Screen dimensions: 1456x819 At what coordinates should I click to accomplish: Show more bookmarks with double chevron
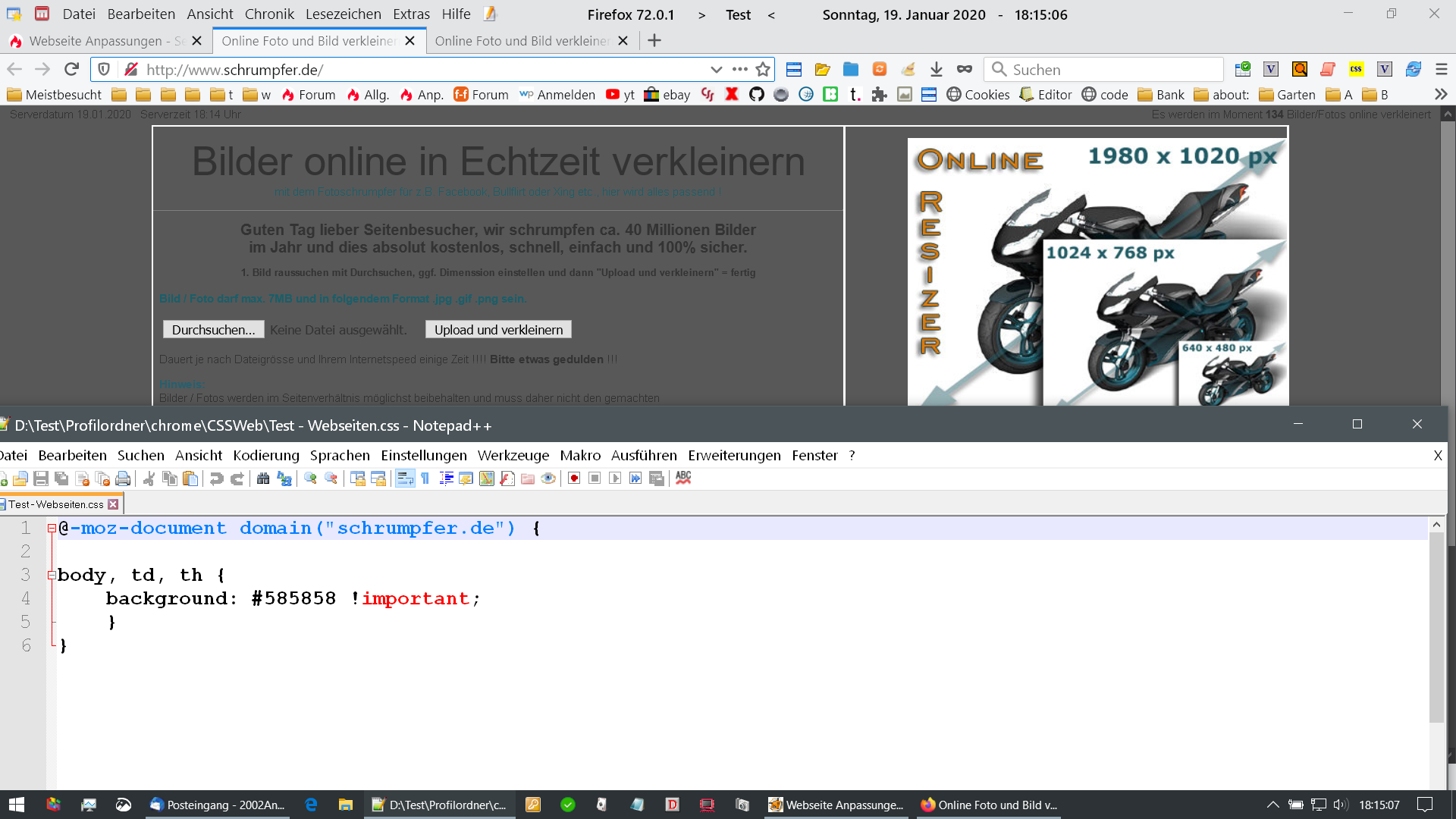coord(1441,95)
